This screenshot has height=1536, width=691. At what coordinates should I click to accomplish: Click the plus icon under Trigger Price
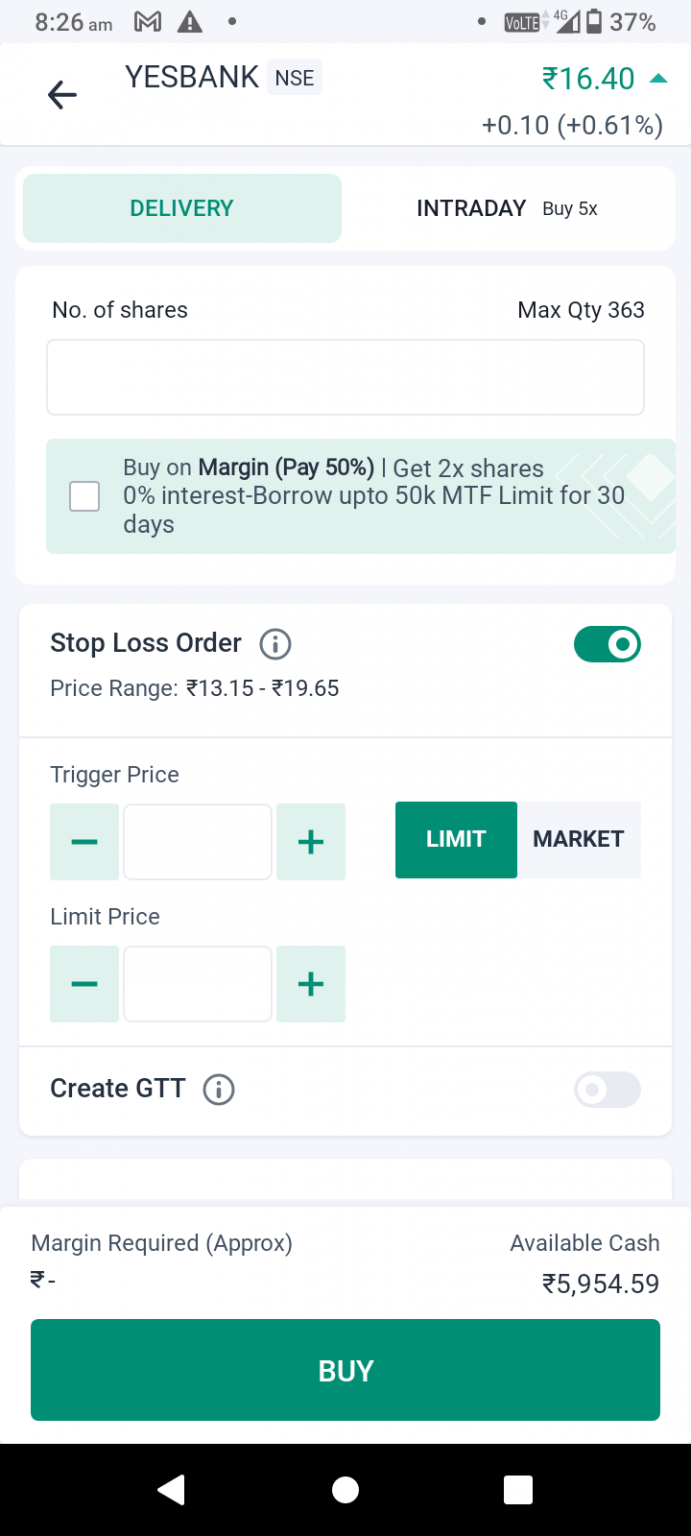tap(310, 841)
